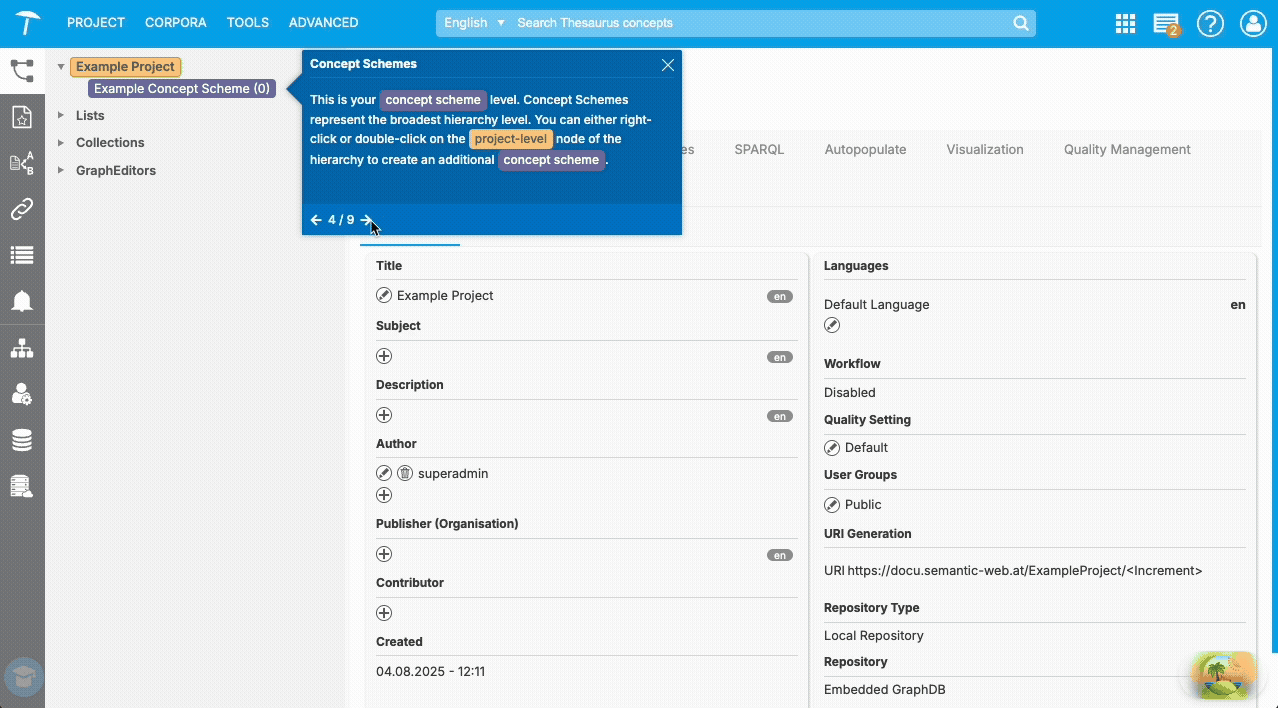Image resolution: width=1278 pixels, height=708 pixels.
Task: Click the user management icon with gear
Action: [22, 394]
